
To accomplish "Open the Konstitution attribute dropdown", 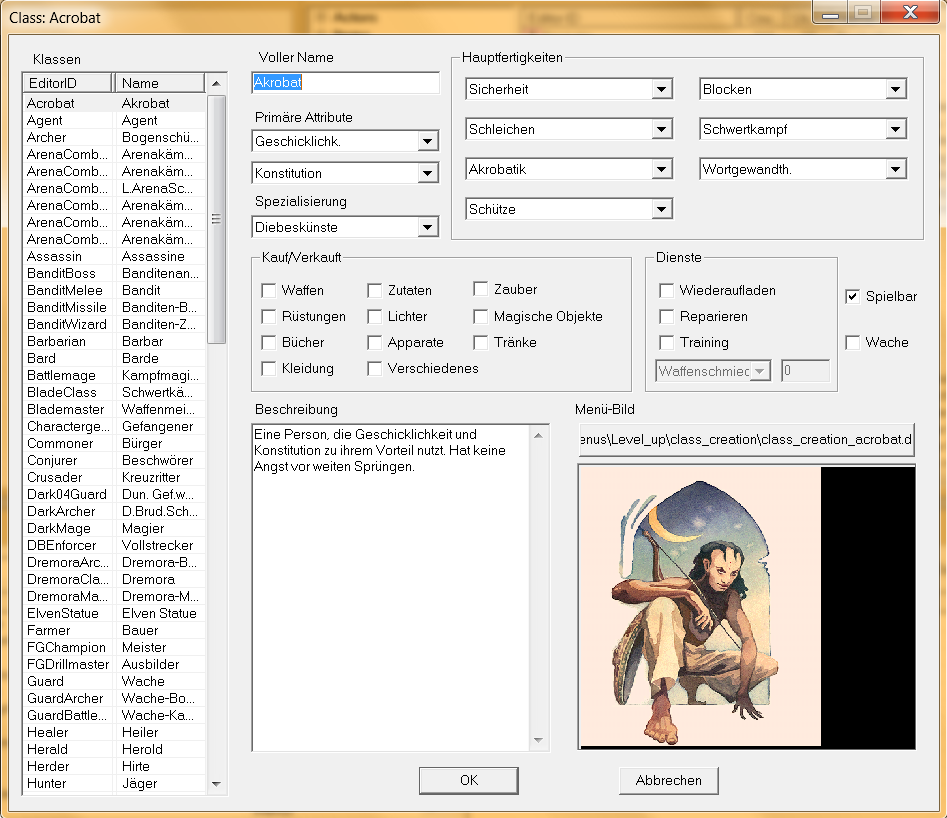I will [x=428, y=174].
